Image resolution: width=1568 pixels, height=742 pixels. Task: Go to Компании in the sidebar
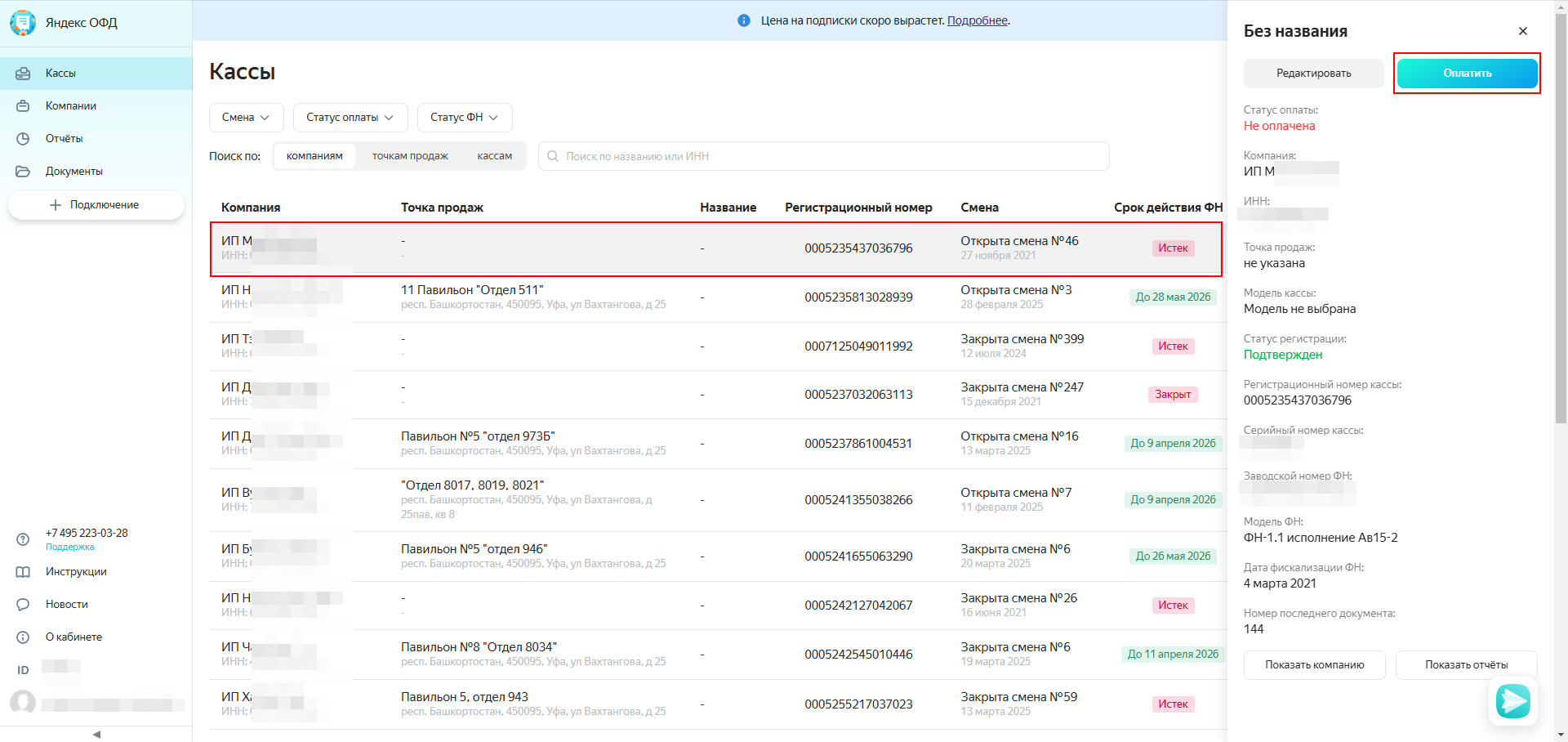tap(70, 106)
